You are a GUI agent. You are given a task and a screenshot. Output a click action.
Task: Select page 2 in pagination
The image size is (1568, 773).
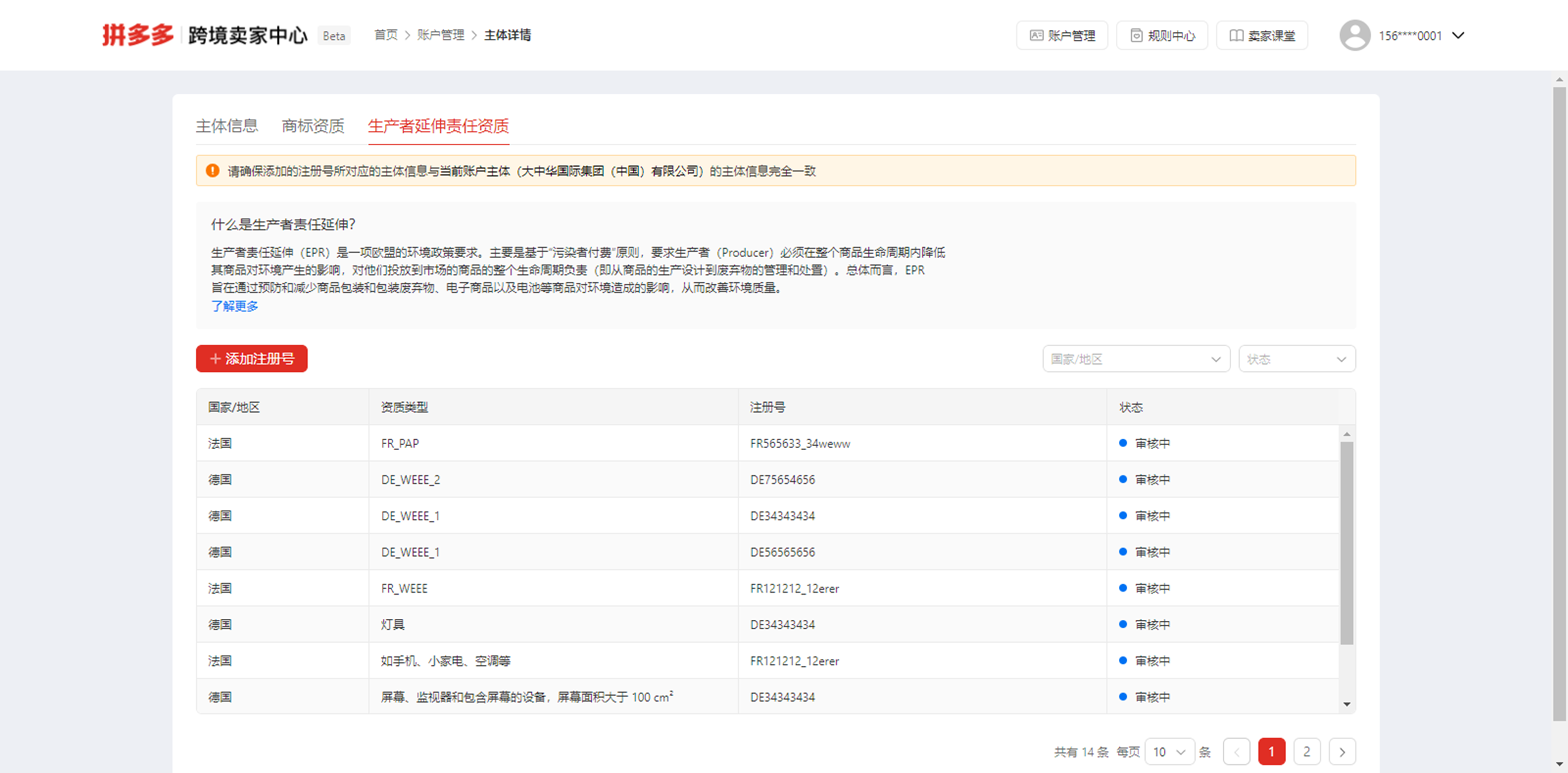(x=1307, y=752)
